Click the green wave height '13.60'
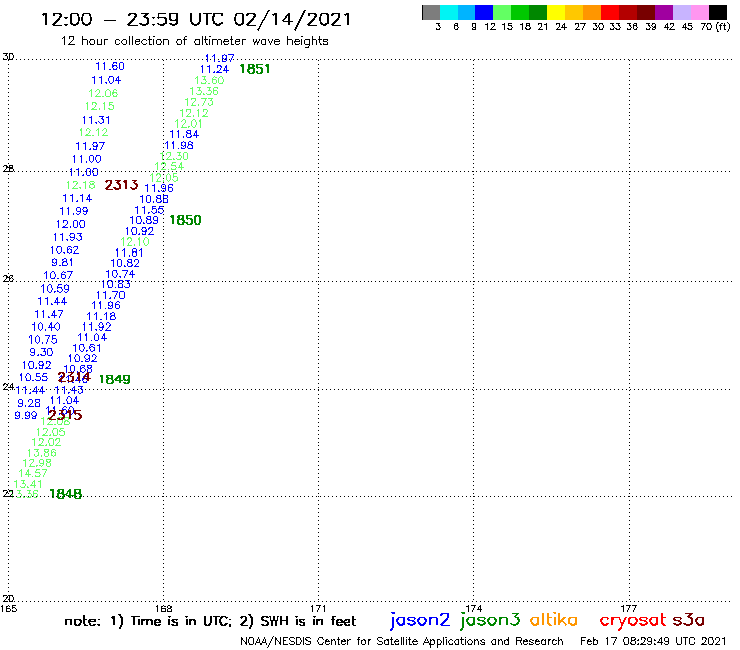Screen dimensions: 740x650 (x=210, y=80)
